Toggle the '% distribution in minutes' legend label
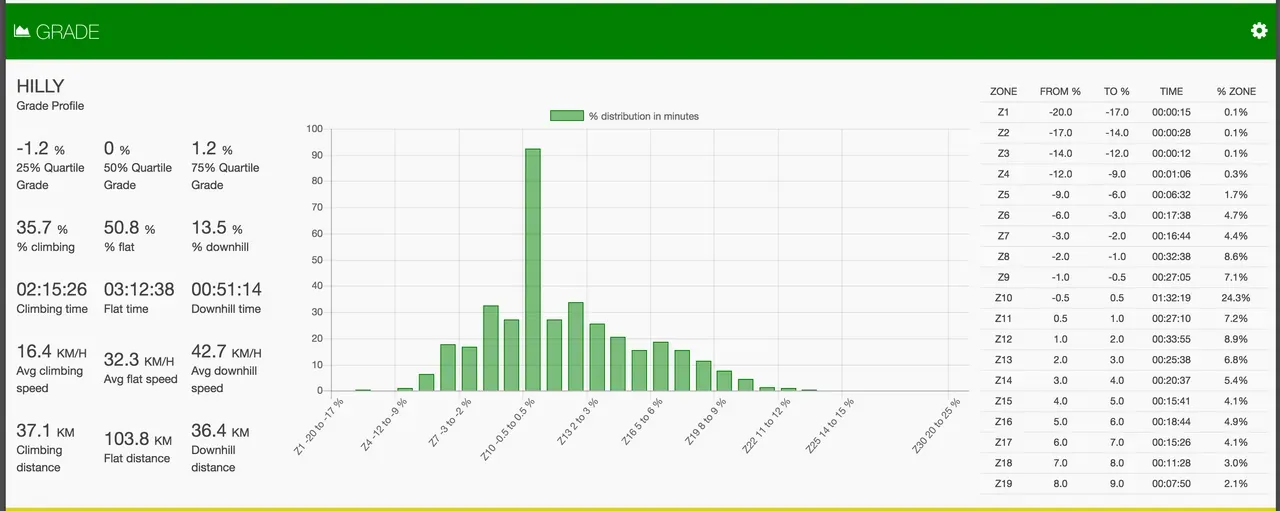Screen dimensions: 1280x511 [x=643, y=116]
